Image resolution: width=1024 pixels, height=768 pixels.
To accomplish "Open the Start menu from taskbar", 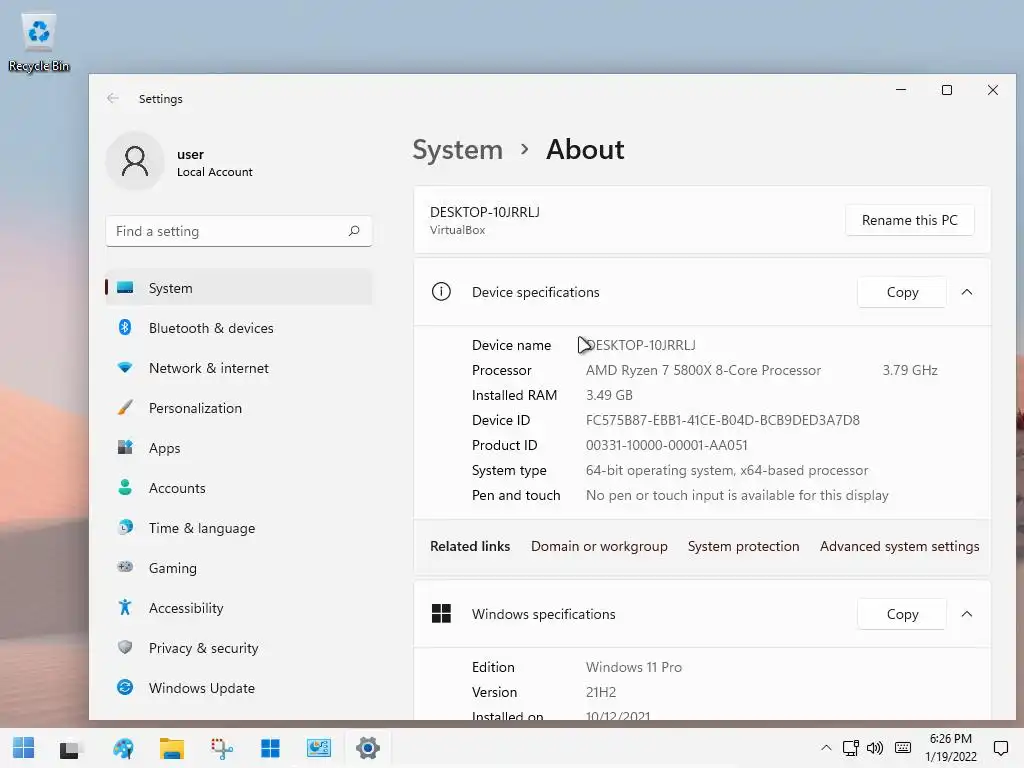I will coord(24,748).
